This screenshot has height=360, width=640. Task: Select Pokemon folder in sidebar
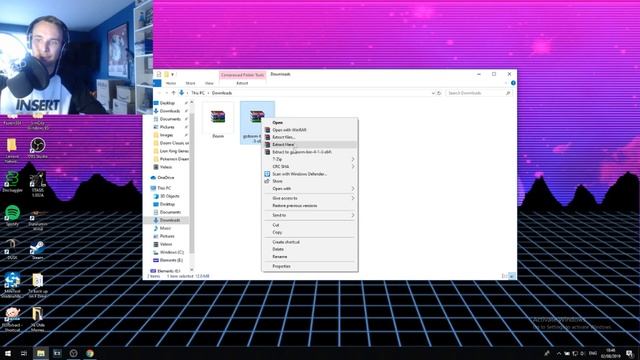pos(171,159)
